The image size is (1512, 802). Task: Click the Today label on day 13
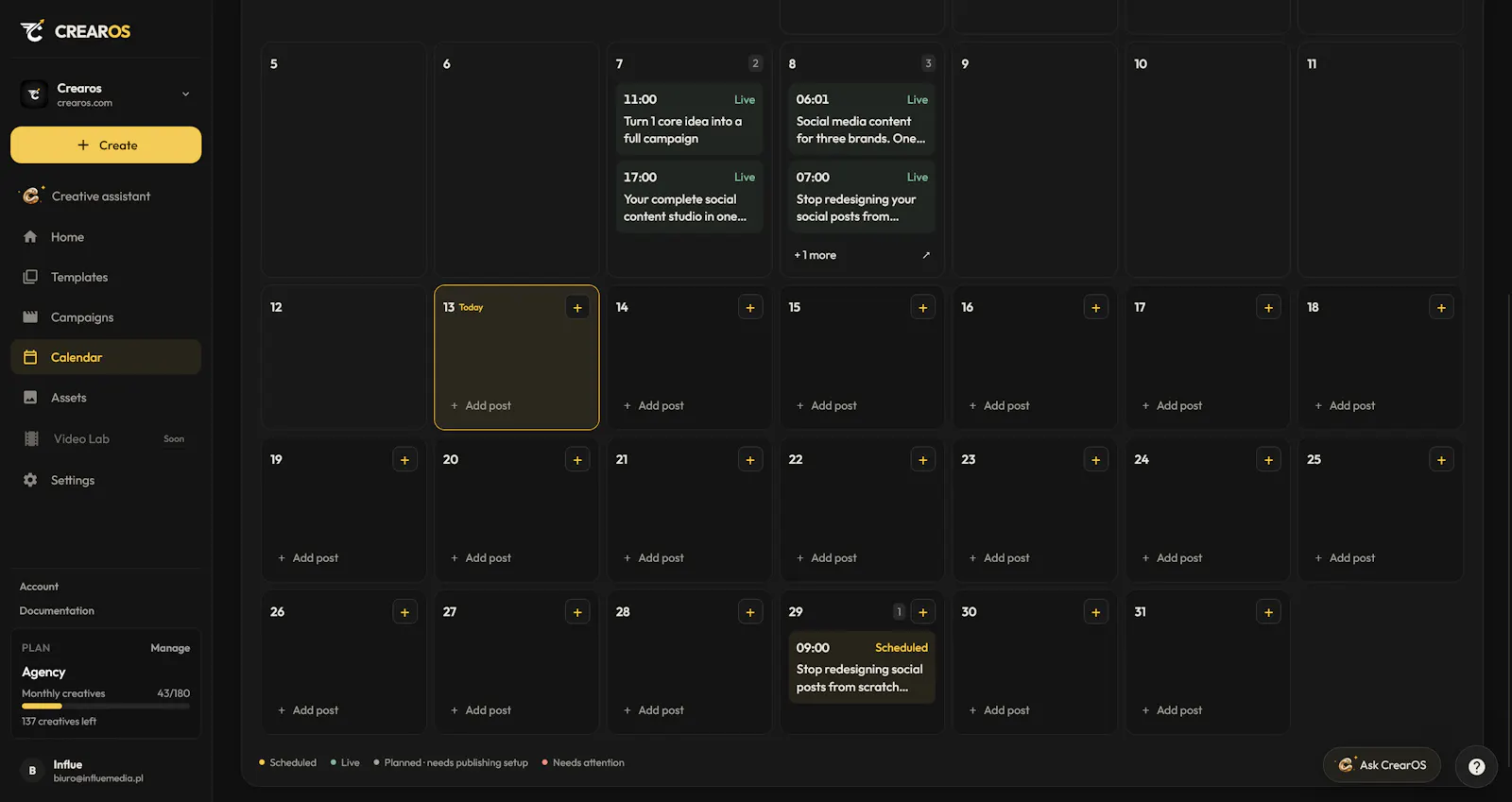click(x=471, y=308)
